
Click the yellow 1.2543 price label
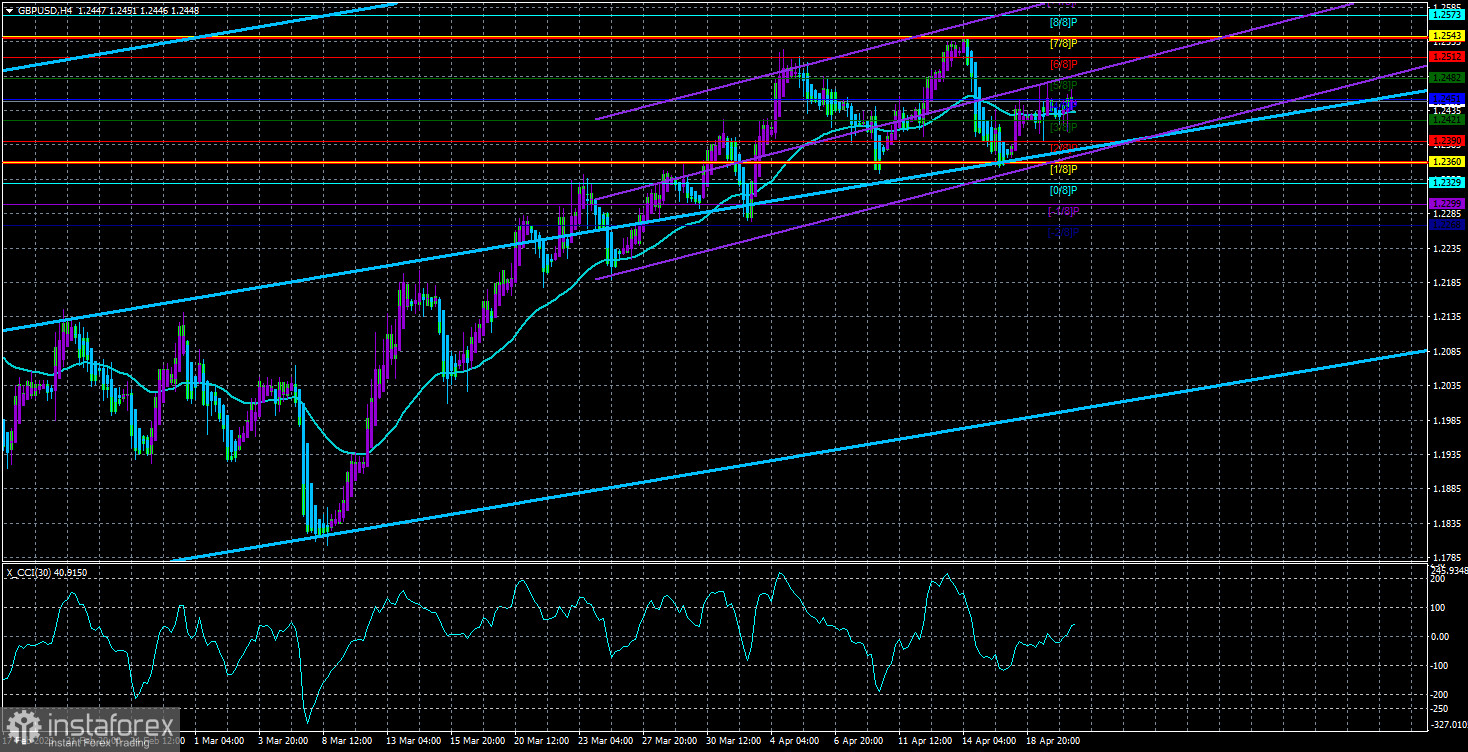(x=1448, y=36)
